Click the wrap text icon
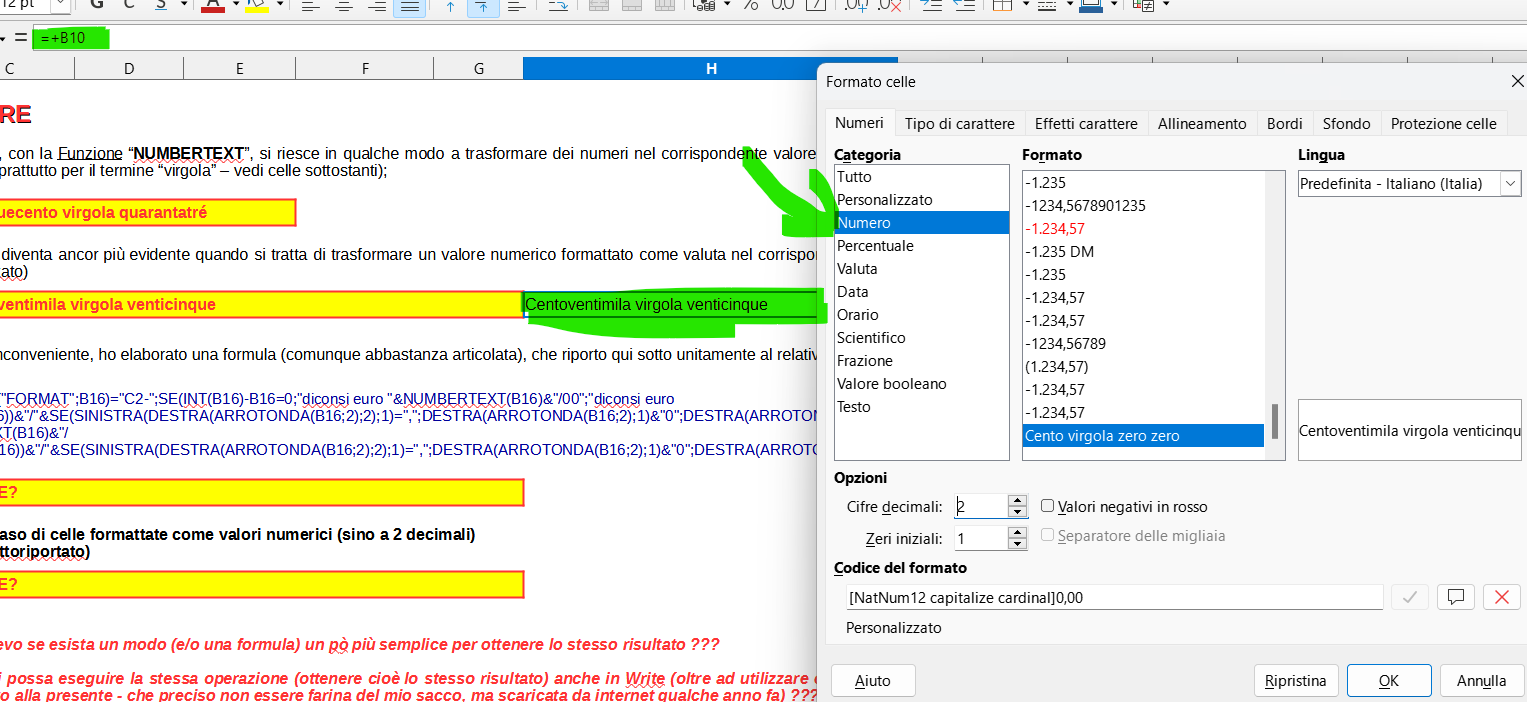 tap(558, 6)
